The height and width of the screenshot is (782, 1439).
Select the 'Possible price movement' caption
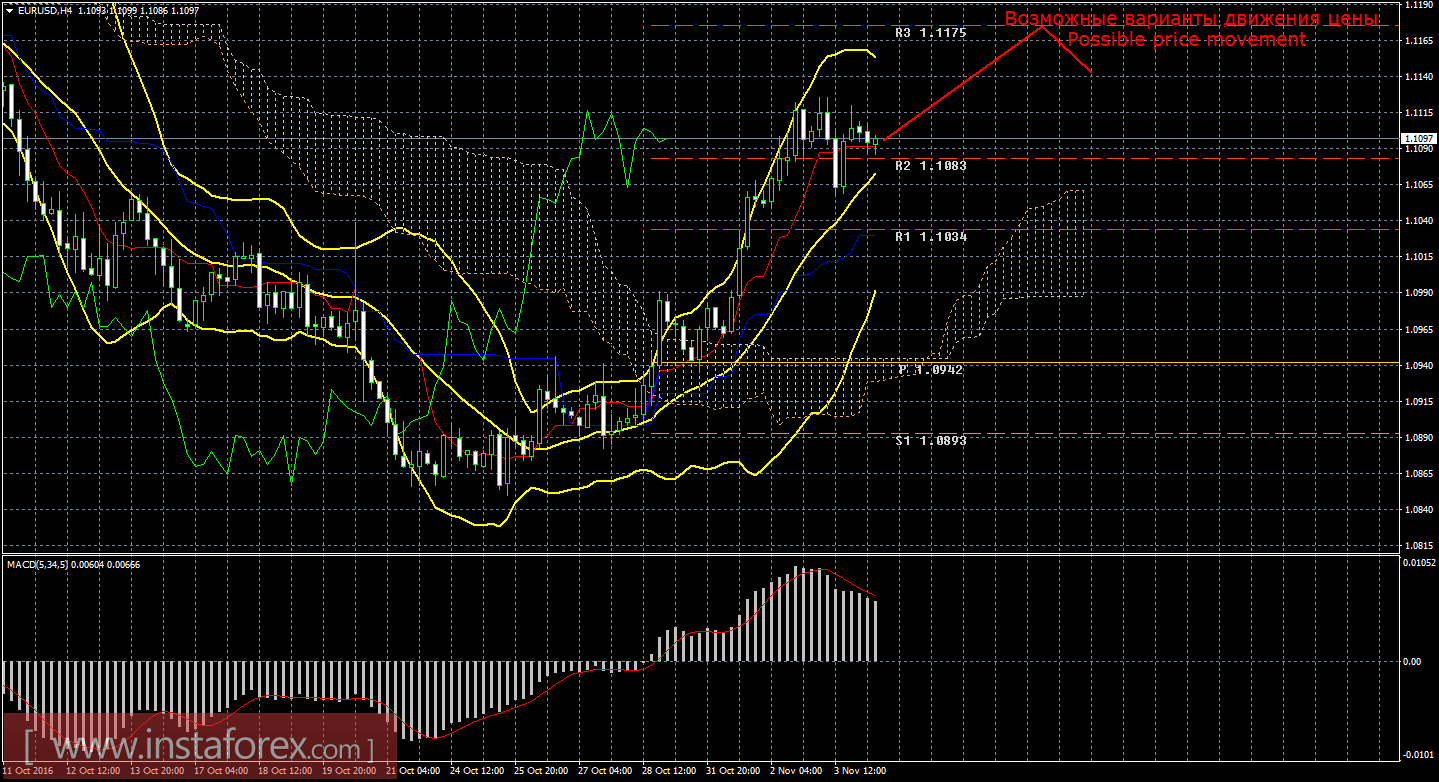point(1186,40)
